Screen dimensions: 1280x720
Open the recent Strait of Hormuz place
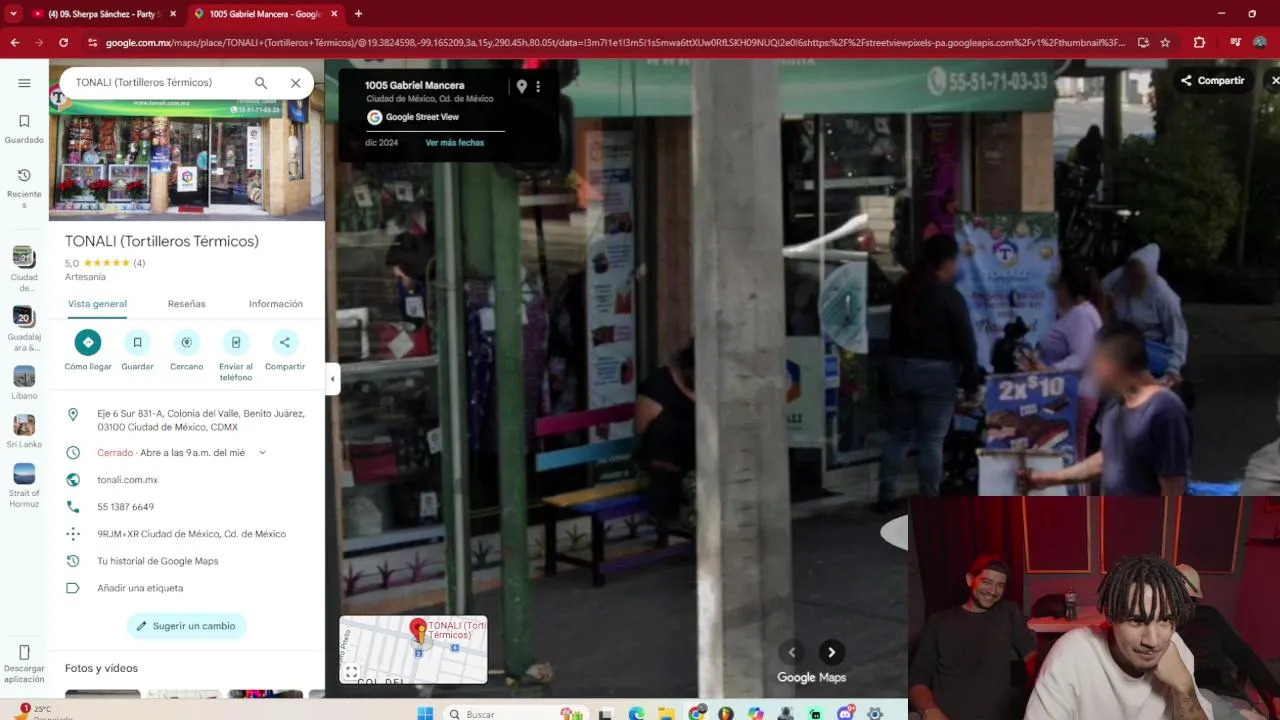tap(24, 486)
